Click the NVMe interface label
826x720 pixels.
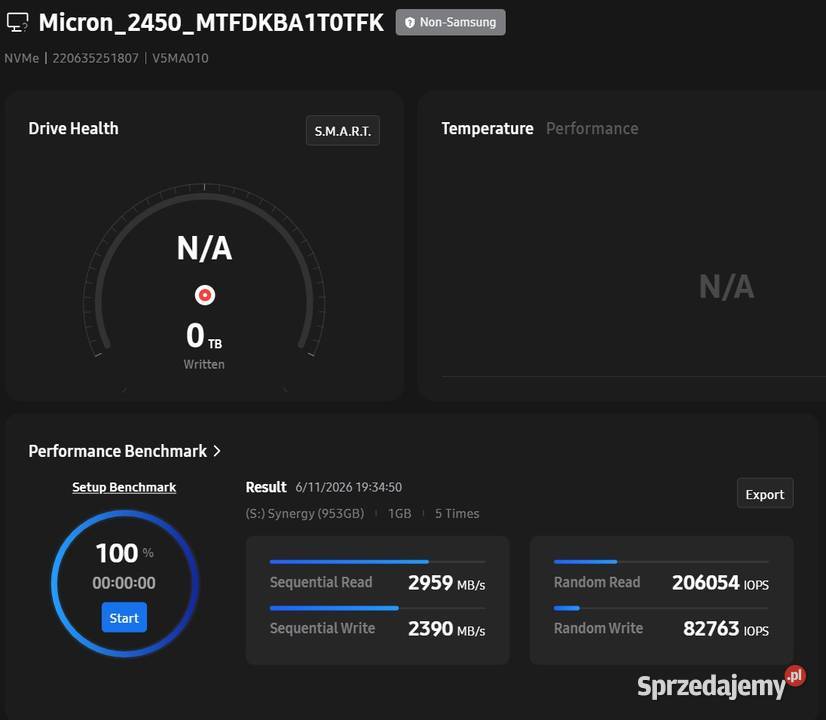pos(22,58)
